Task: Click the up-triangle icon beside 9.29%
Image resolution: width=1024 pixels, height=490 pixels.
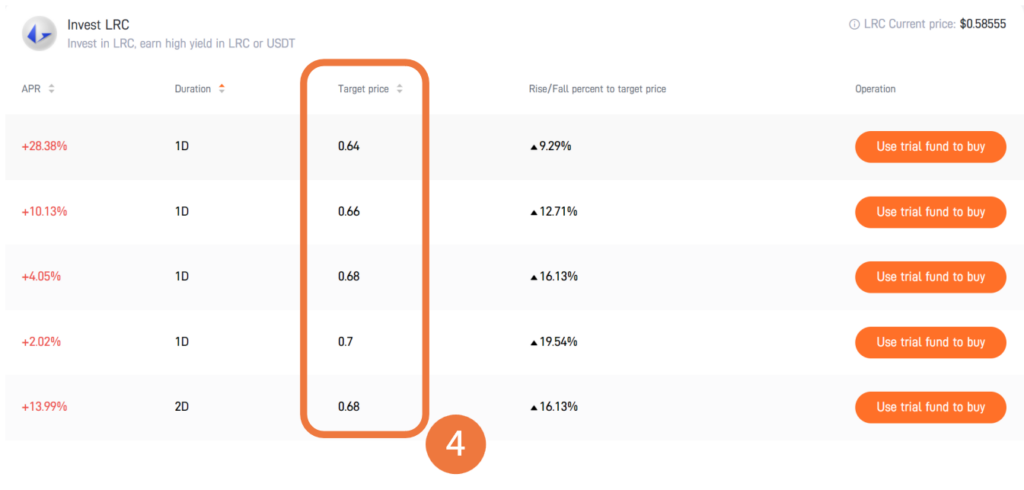Action: click(534, 147)
